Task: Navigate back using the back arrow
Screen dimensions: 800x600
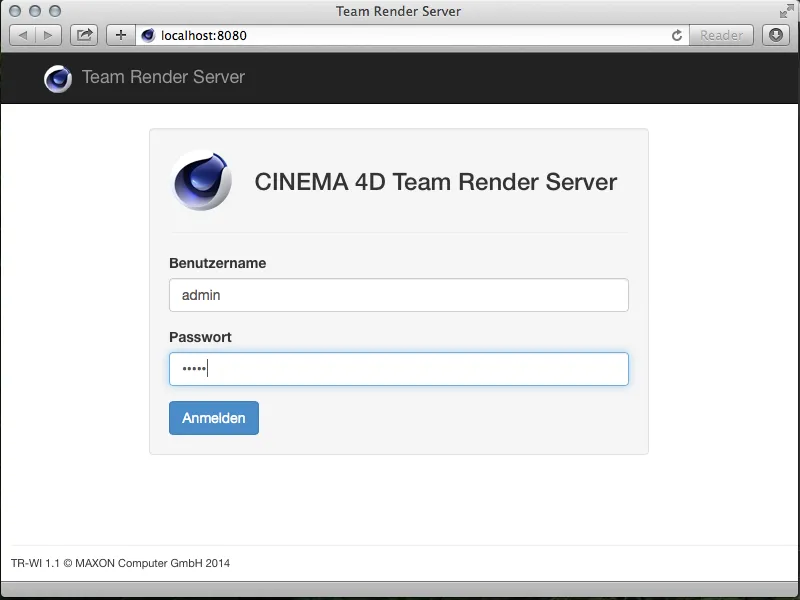Action: click(22, 34)
